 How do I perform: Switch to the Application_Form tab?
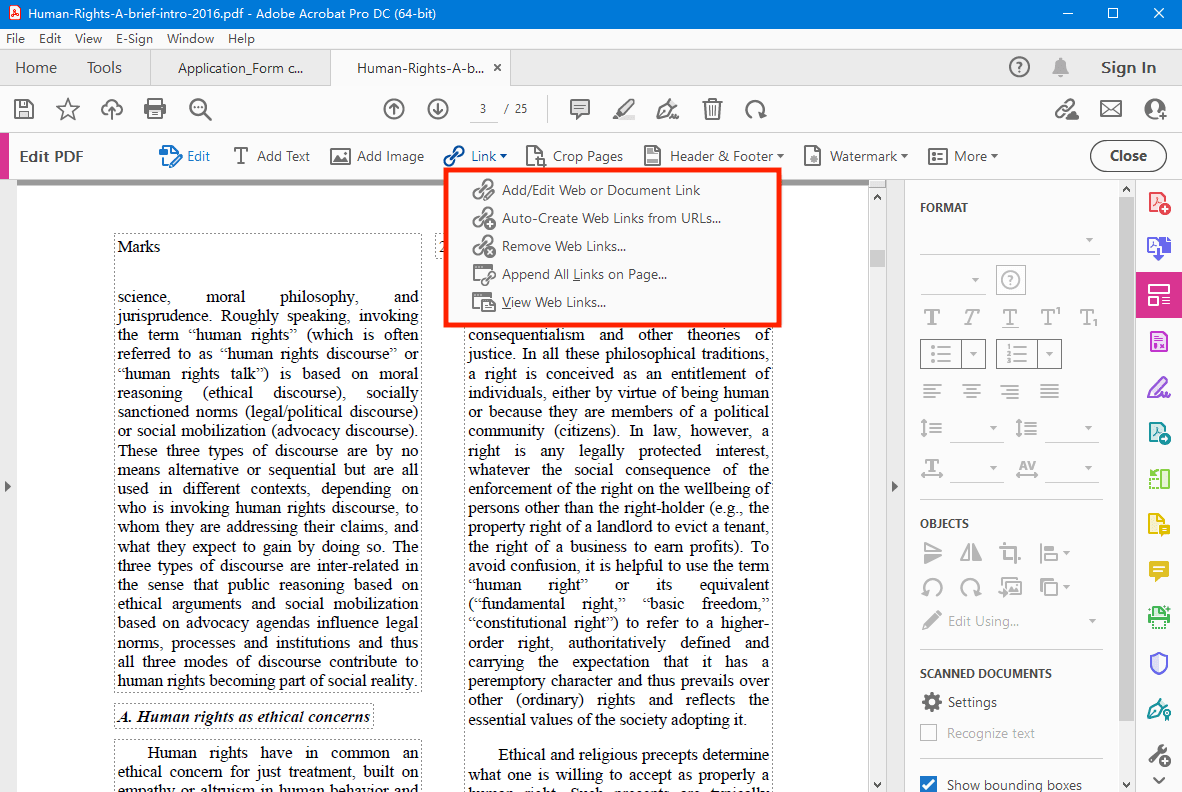point(240,67)
